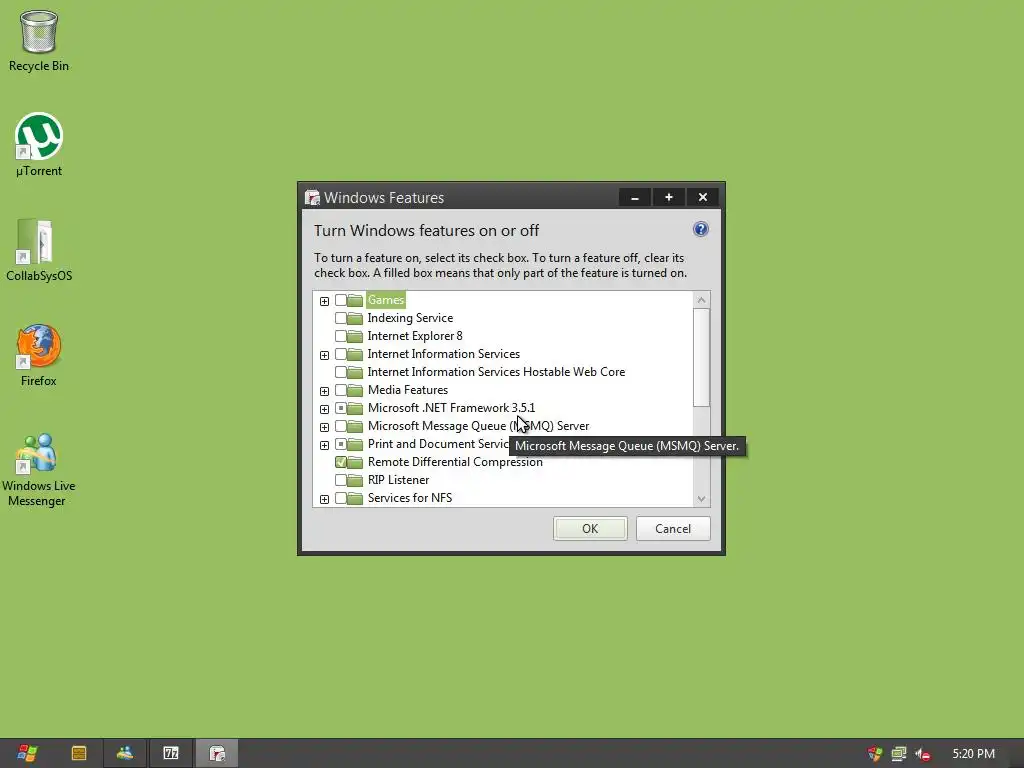Toggle the Media Features checkbox
1024x768 pixels.
340,390
